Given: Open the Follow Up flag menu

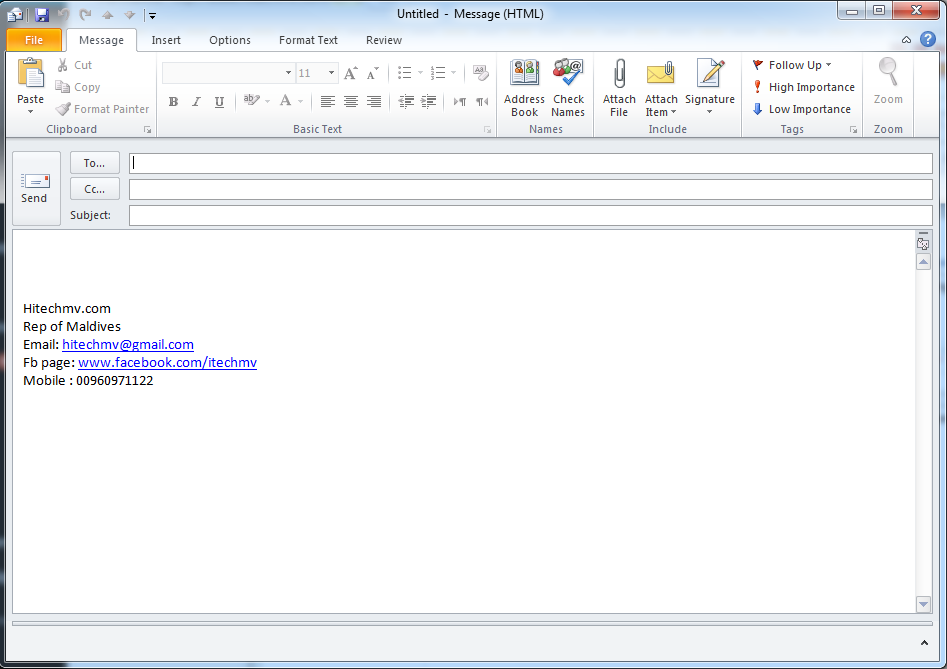Looking at the screenshot, I should coord(792,65).
